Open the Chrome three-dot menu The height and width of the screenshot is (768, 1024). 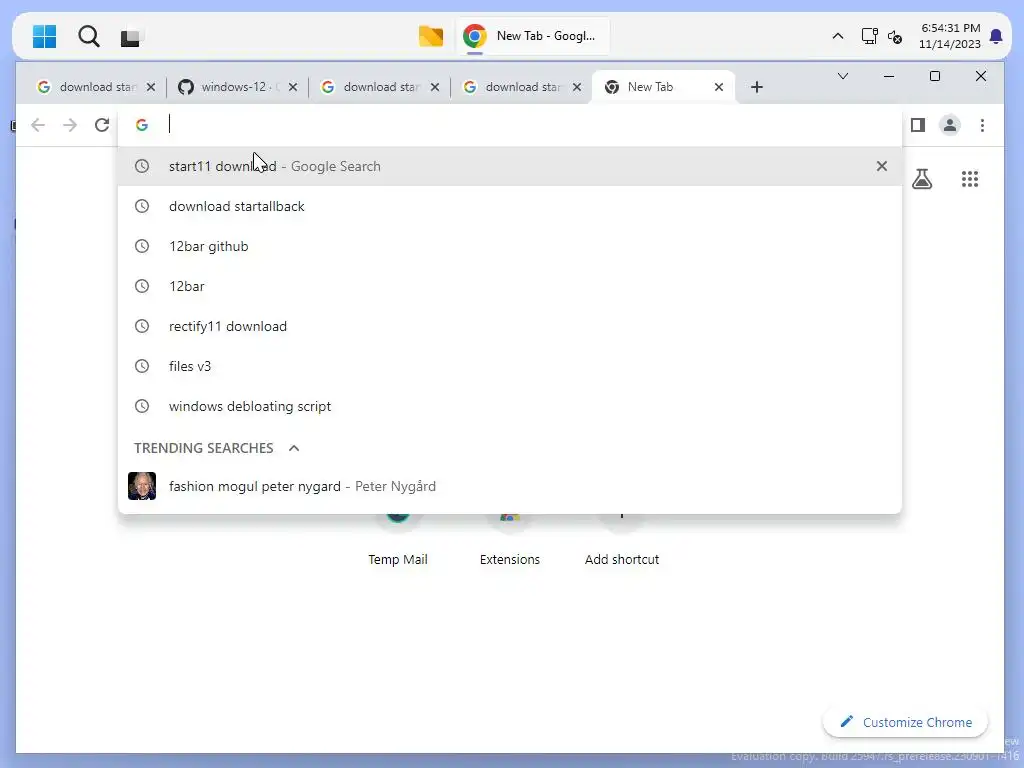982,125
